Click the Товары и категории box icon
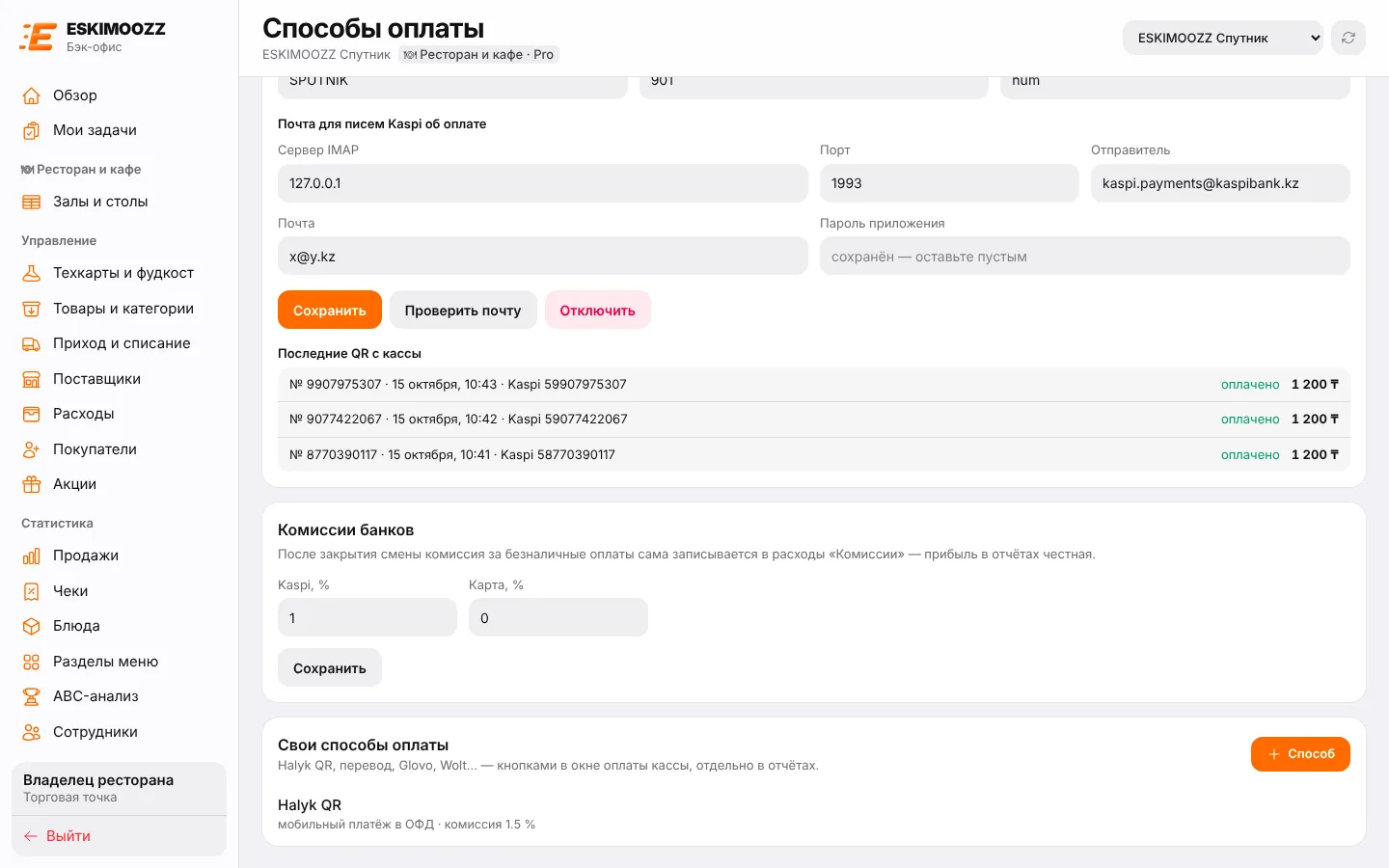 pyautogui.click(x=32, y=309)
